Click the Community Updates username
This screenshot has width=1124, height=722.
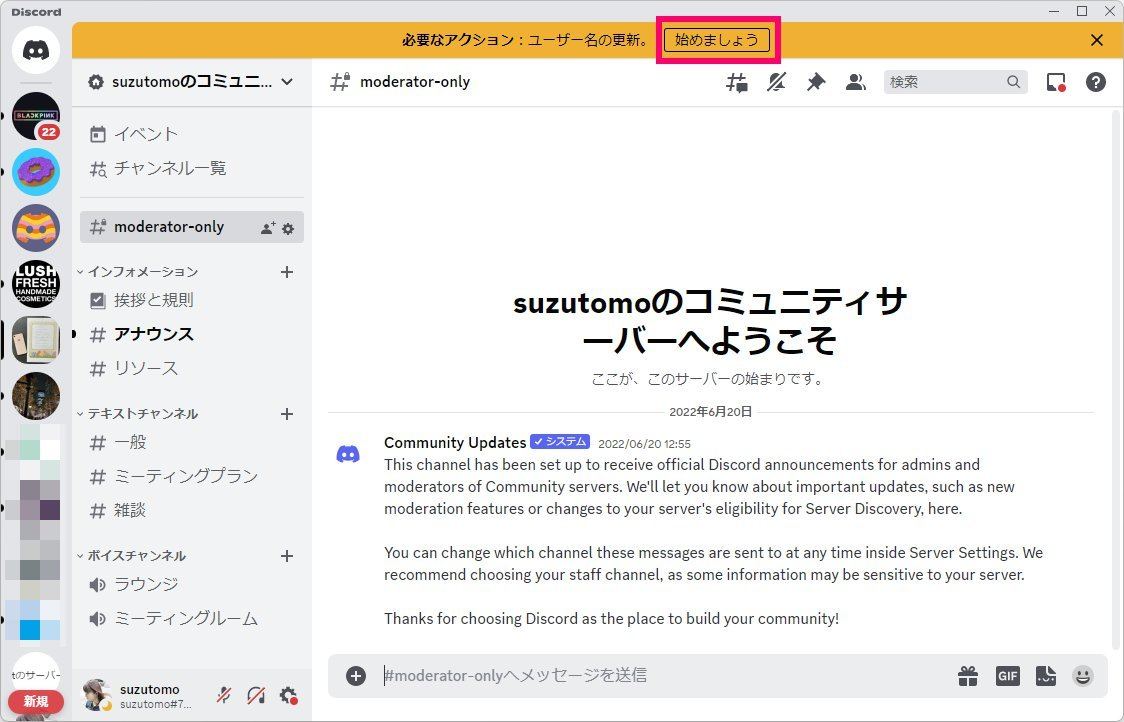[455, 442]
